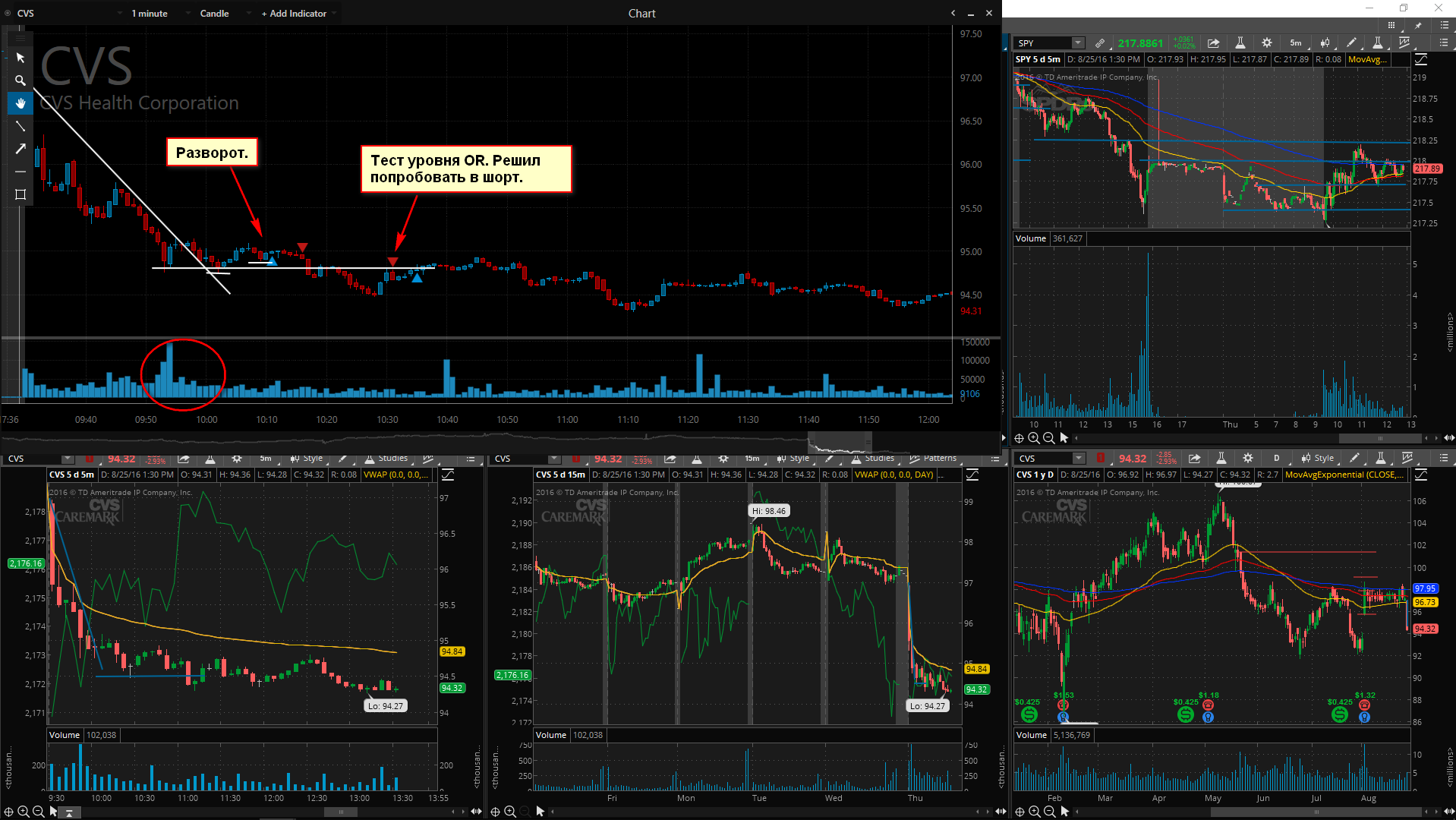Click share icon in CVS 5m chart toolbar

click(x=184, y=459)
